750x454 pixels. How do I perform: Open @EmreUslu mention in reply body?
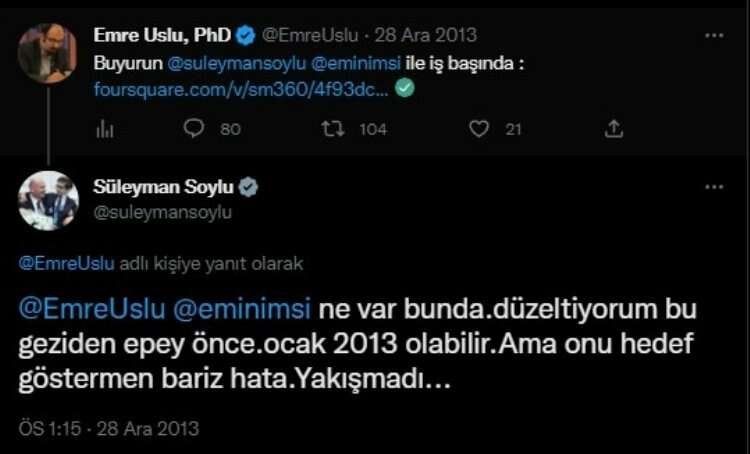point(92,309)
